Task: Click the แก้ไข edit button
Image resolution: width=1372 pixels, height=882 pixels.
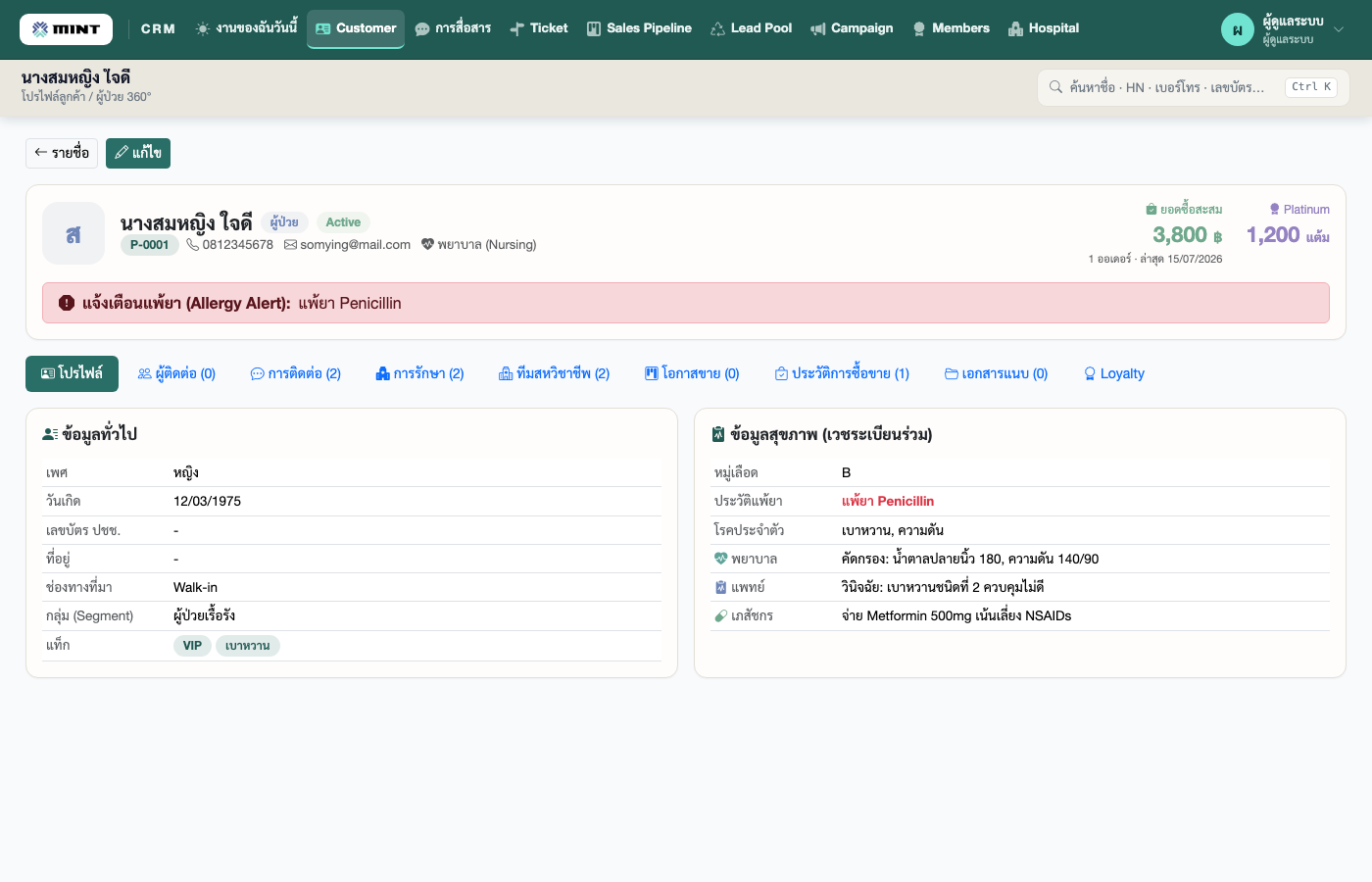Action: click(x=138, y=153)
